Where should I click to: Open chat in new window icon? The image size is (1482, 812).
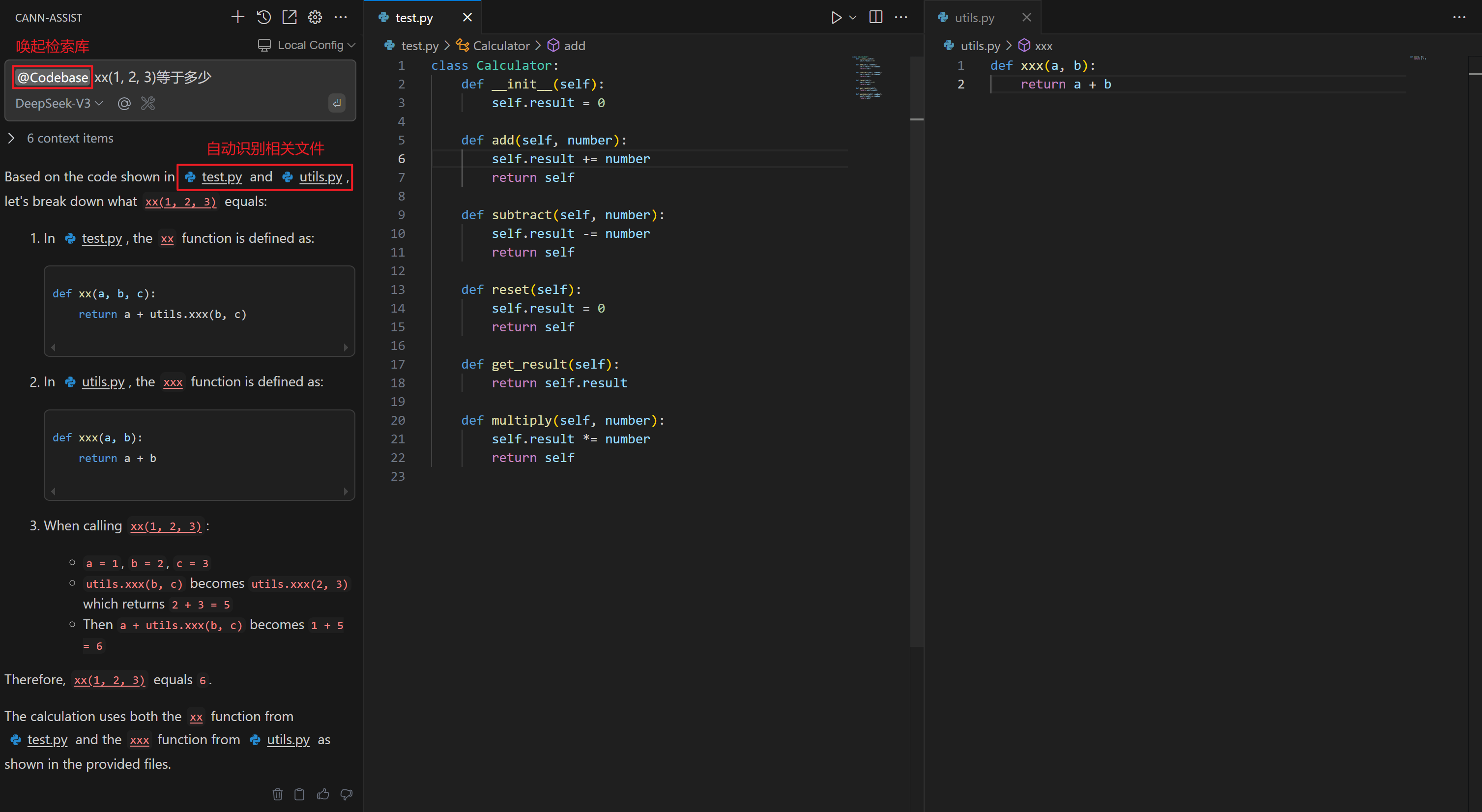(290, 17)
